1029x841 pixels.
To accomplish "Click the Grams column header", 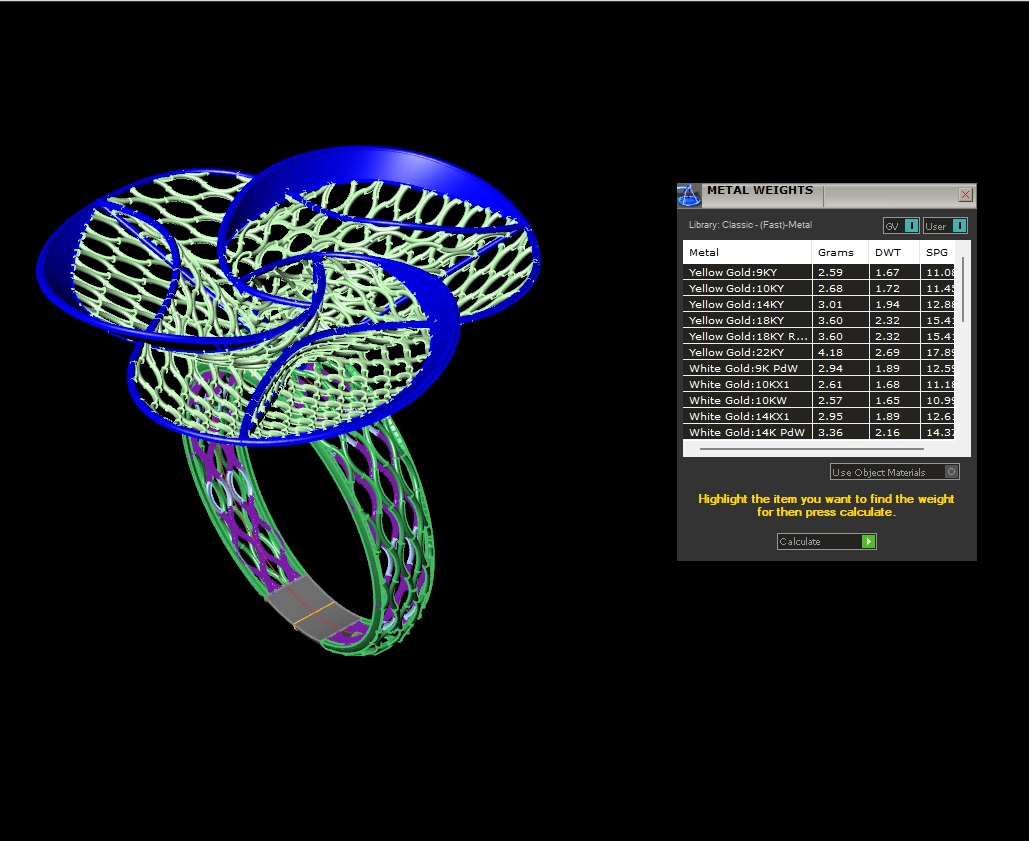I will (x=838, y=252).
